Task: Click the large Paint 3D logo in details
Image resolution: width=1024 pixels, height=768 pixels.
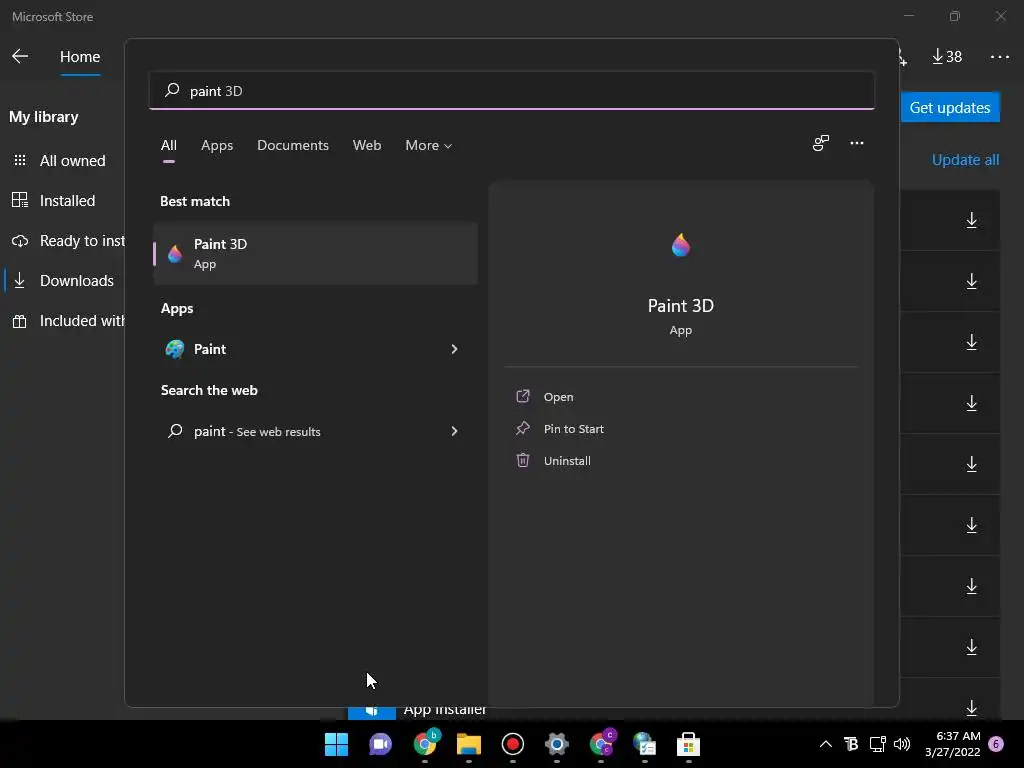Action: [x=680, y=245]
